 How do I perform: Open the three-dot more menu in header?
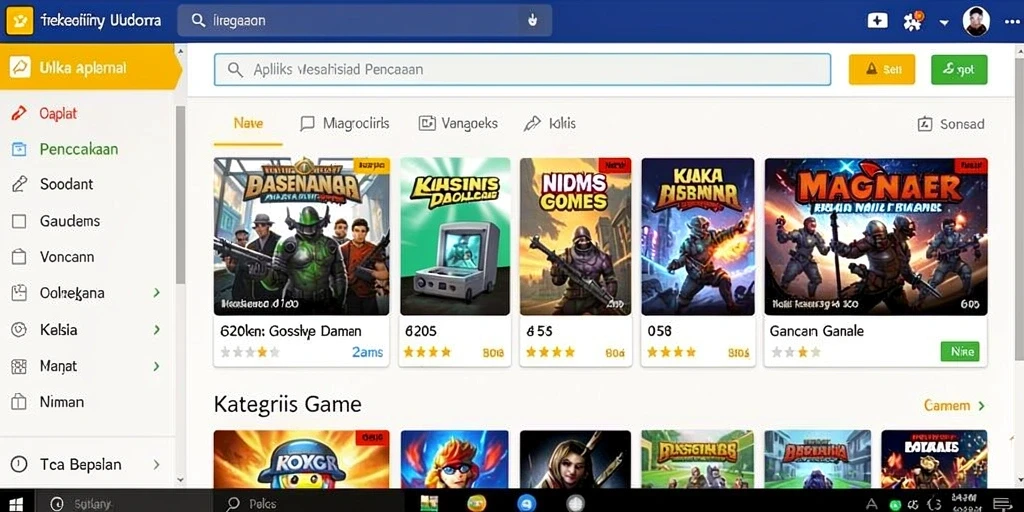tap(1013, 21)
